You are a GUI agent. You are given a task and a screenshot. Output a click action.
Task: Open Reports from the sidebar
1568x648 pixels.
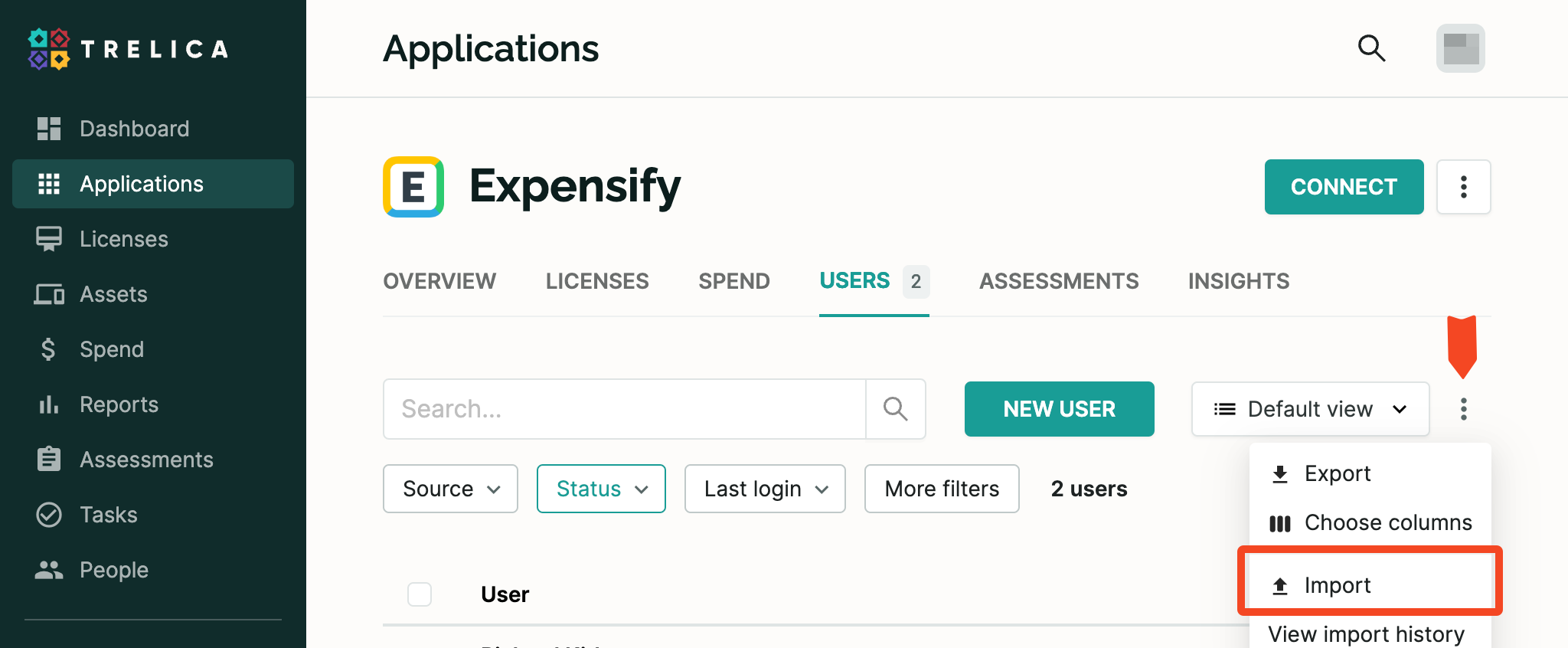(x=153, y=404)
